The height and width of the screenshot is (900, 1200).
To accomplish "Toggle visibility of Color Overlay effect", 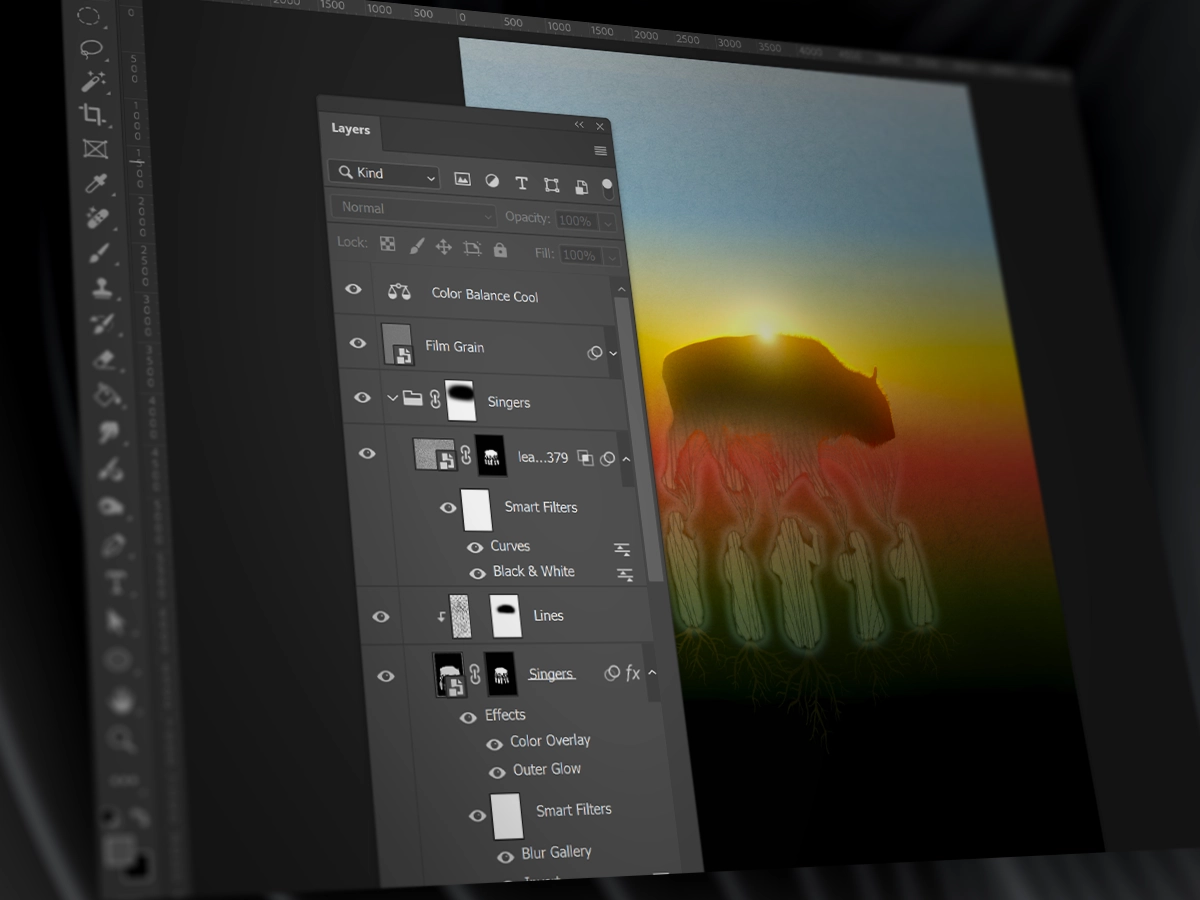I will click(494, 744).
